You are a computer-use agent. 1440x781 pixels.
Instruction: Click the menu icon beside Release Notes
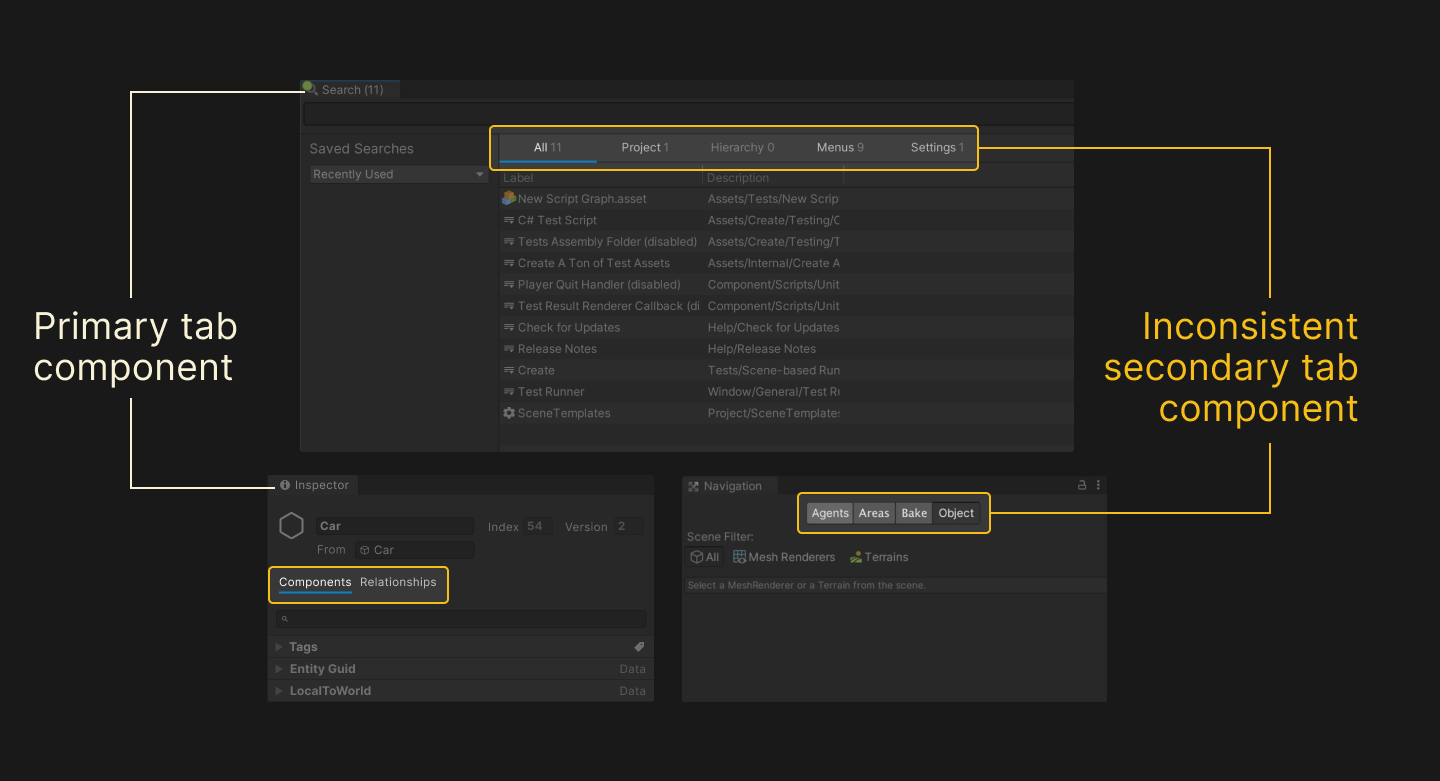click(x=509, y=349)
